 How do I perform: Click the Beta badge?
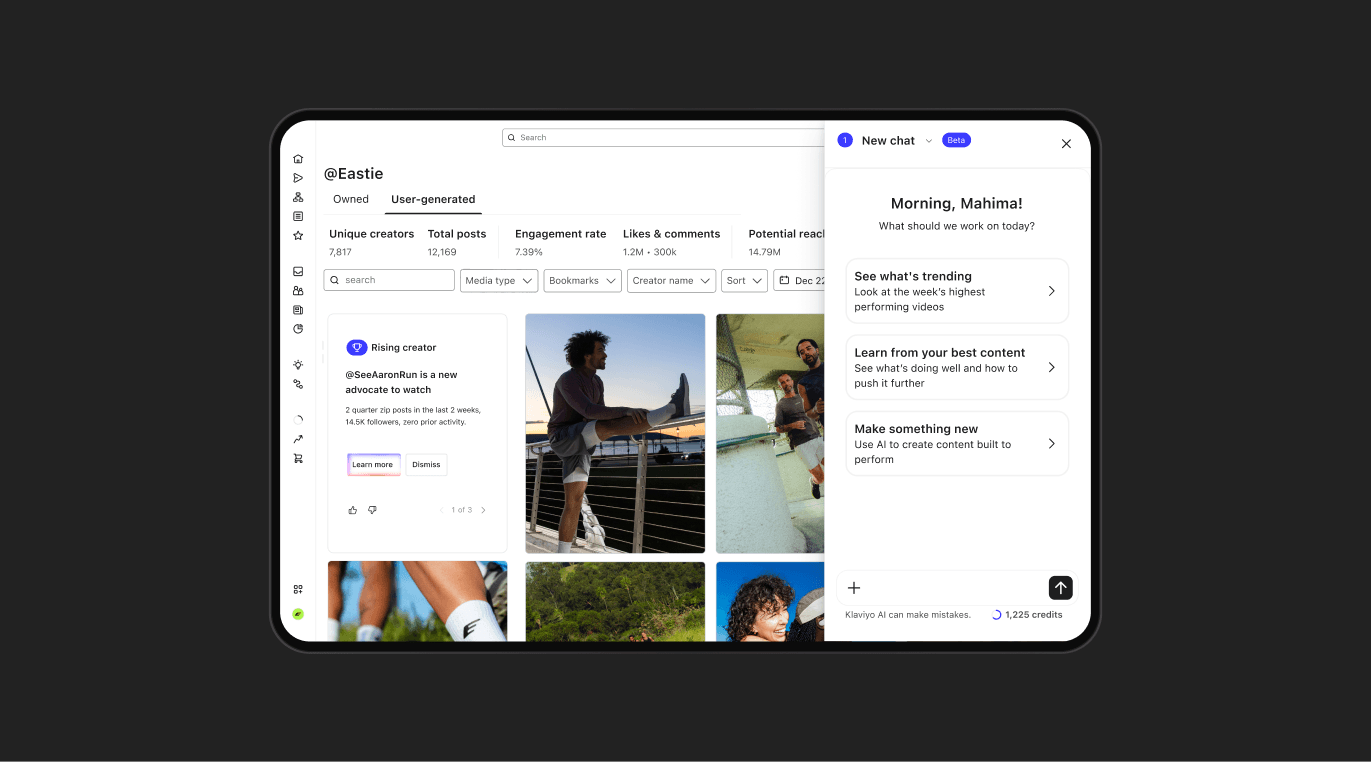(x=956, y=140)
